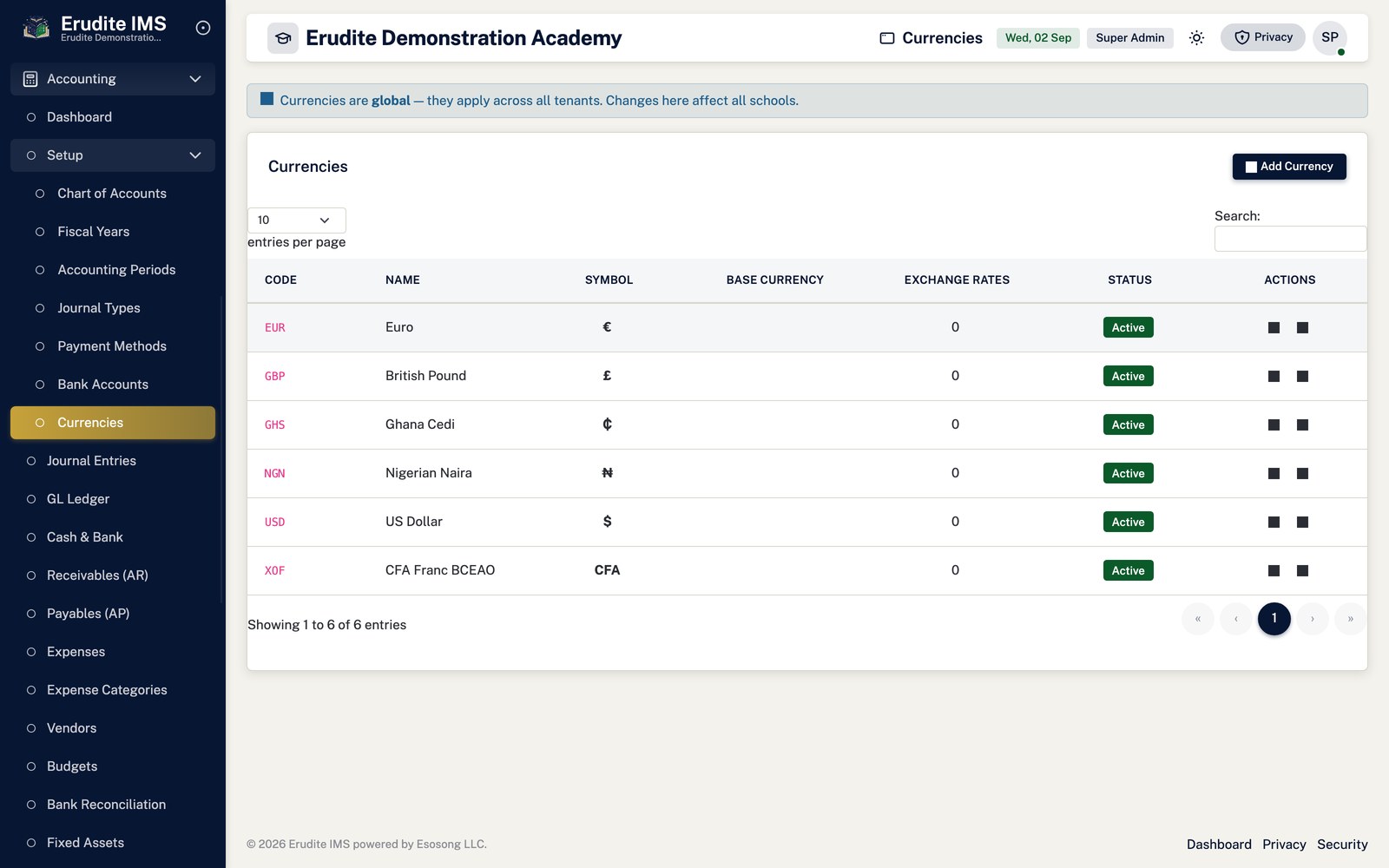The image size is (1389, 868).
Task: Click into the Search input field
Action: click(1290, 239)
